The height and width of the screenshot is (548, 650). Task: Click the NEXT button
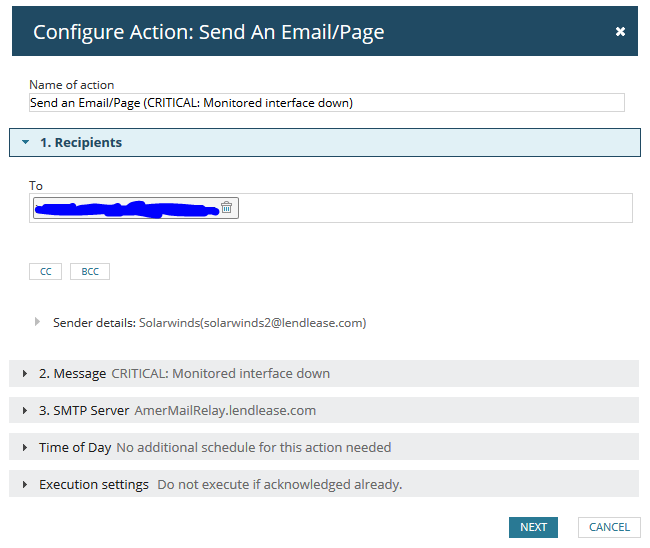[533, 527]
